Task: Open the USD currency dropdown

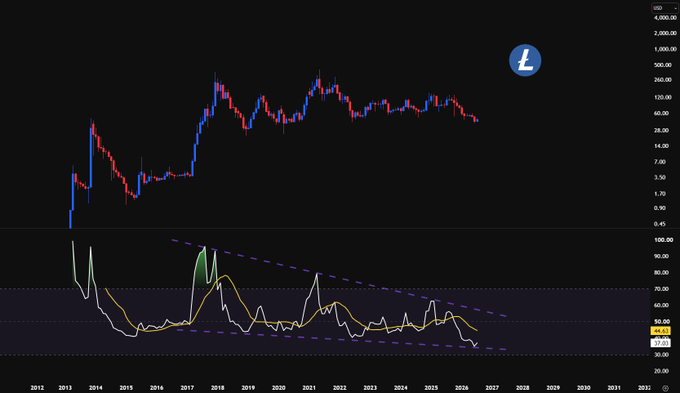Action: (664, 8)
